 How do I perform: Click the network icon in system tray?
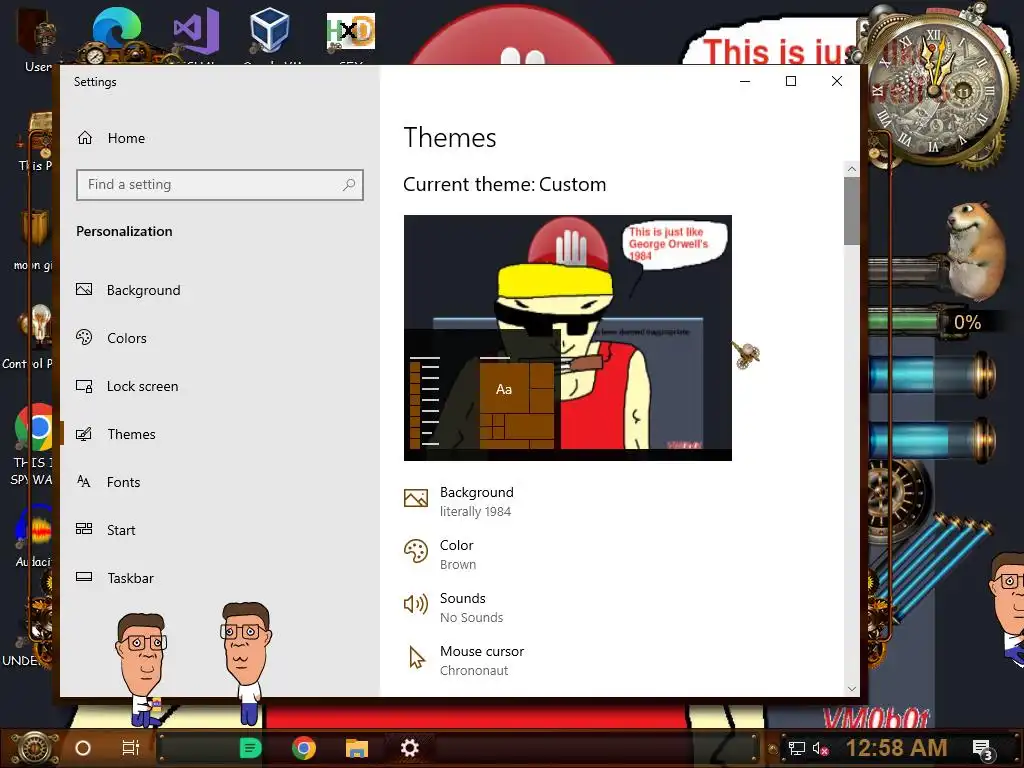coord(796,748)
